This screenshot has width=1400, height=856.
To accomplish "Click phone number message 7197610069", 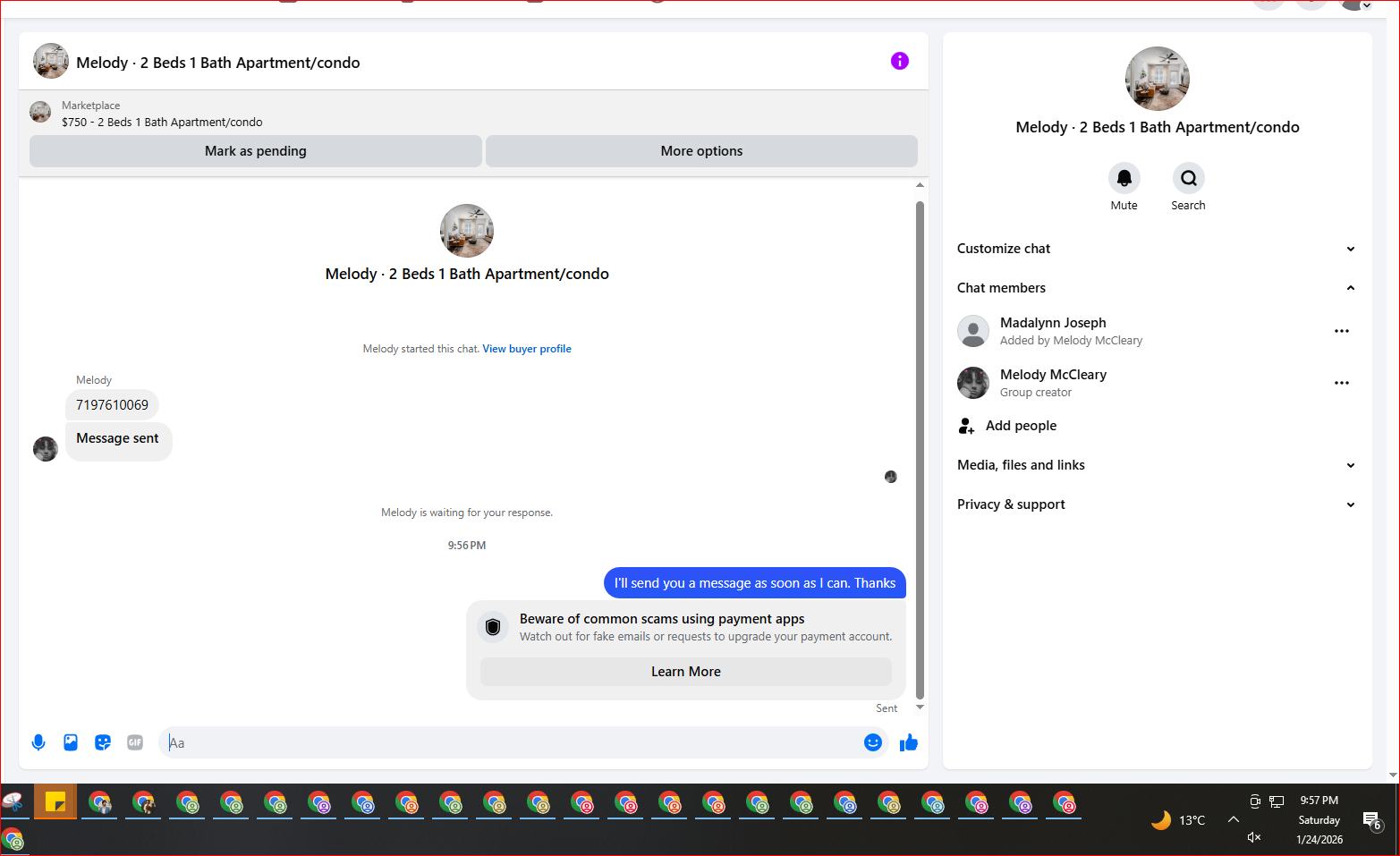I will pyautogui.click(x=112, y=405).
